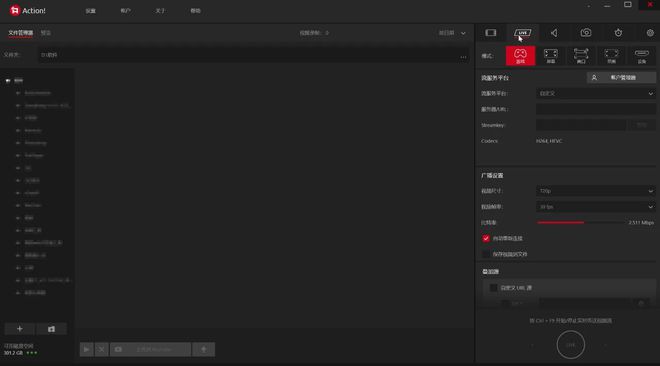Screen dimensions: 660x366
Task: Enable the save video to file checkbox
Action: [x=486, y=254]
